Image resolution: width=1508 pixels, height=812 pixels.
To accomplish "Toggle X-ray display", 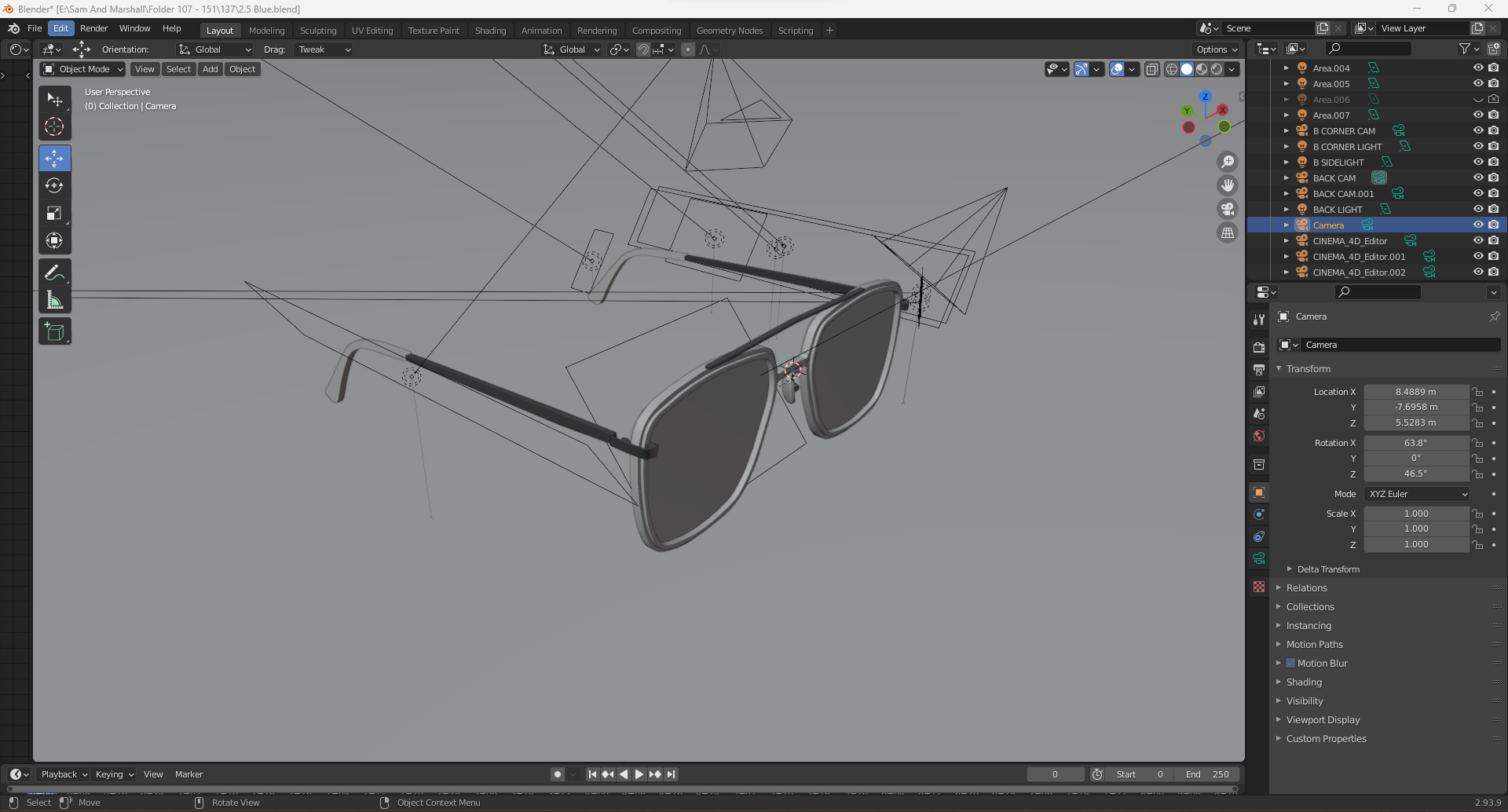I will 1151,69.
